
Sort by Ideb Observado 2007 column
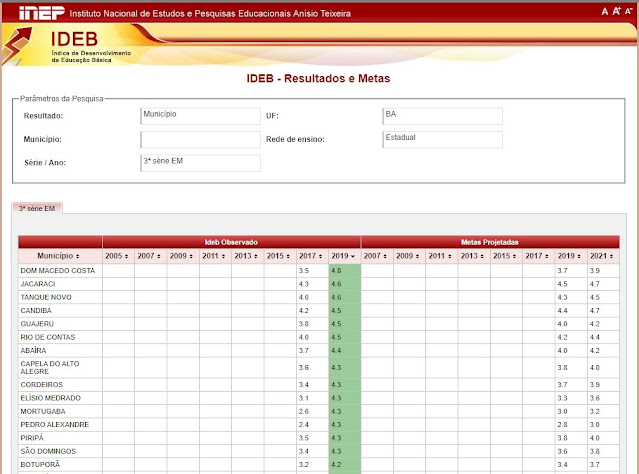150,256
